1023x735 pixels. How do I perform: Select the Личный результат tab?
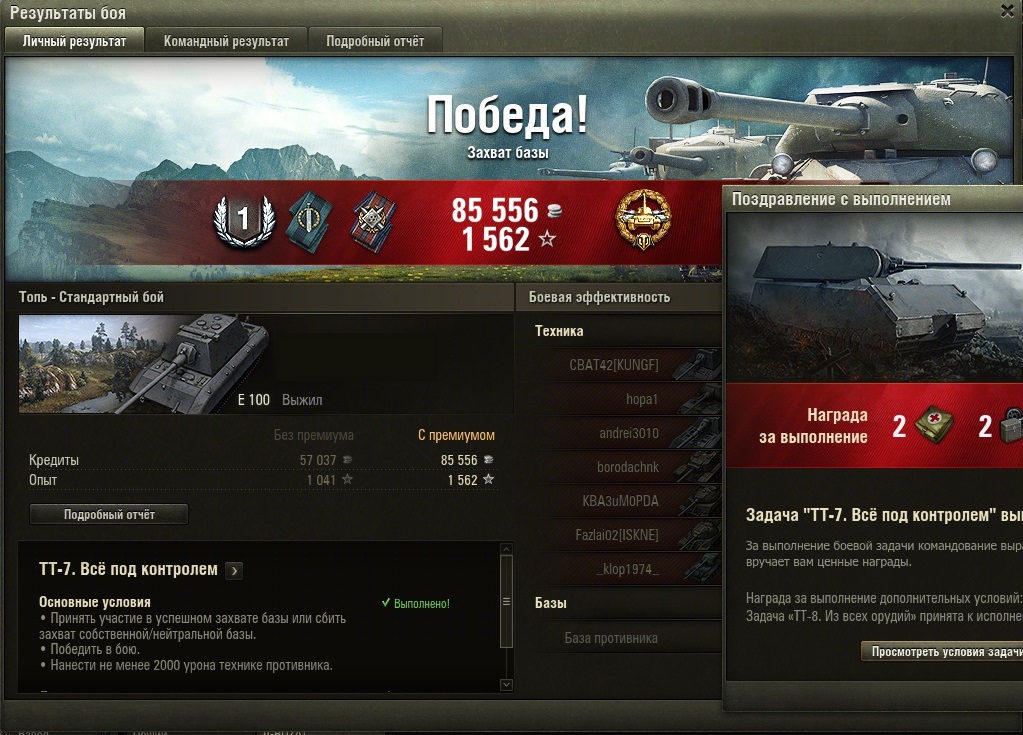click(x=74, y=41)
